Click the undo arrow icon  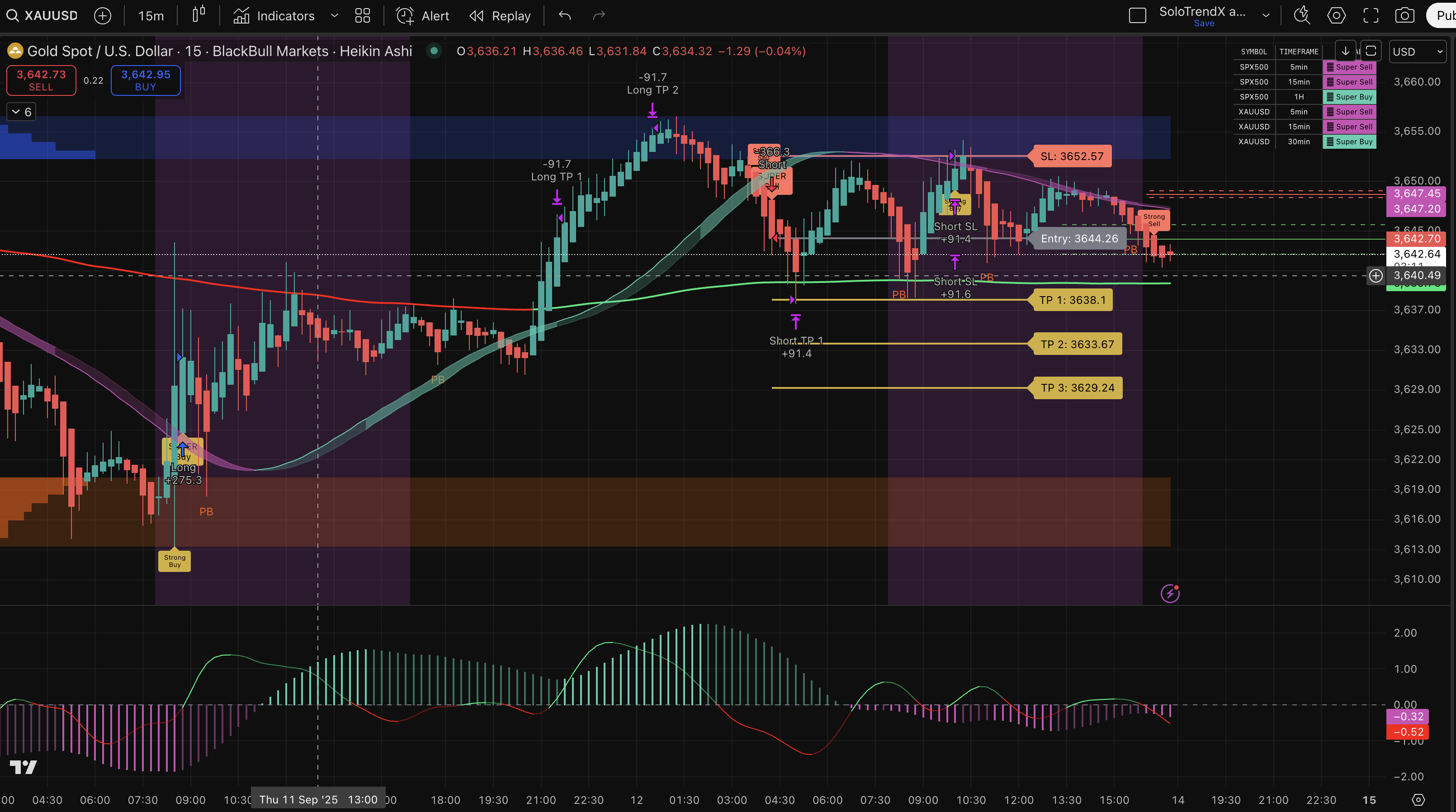click(564, 16)
